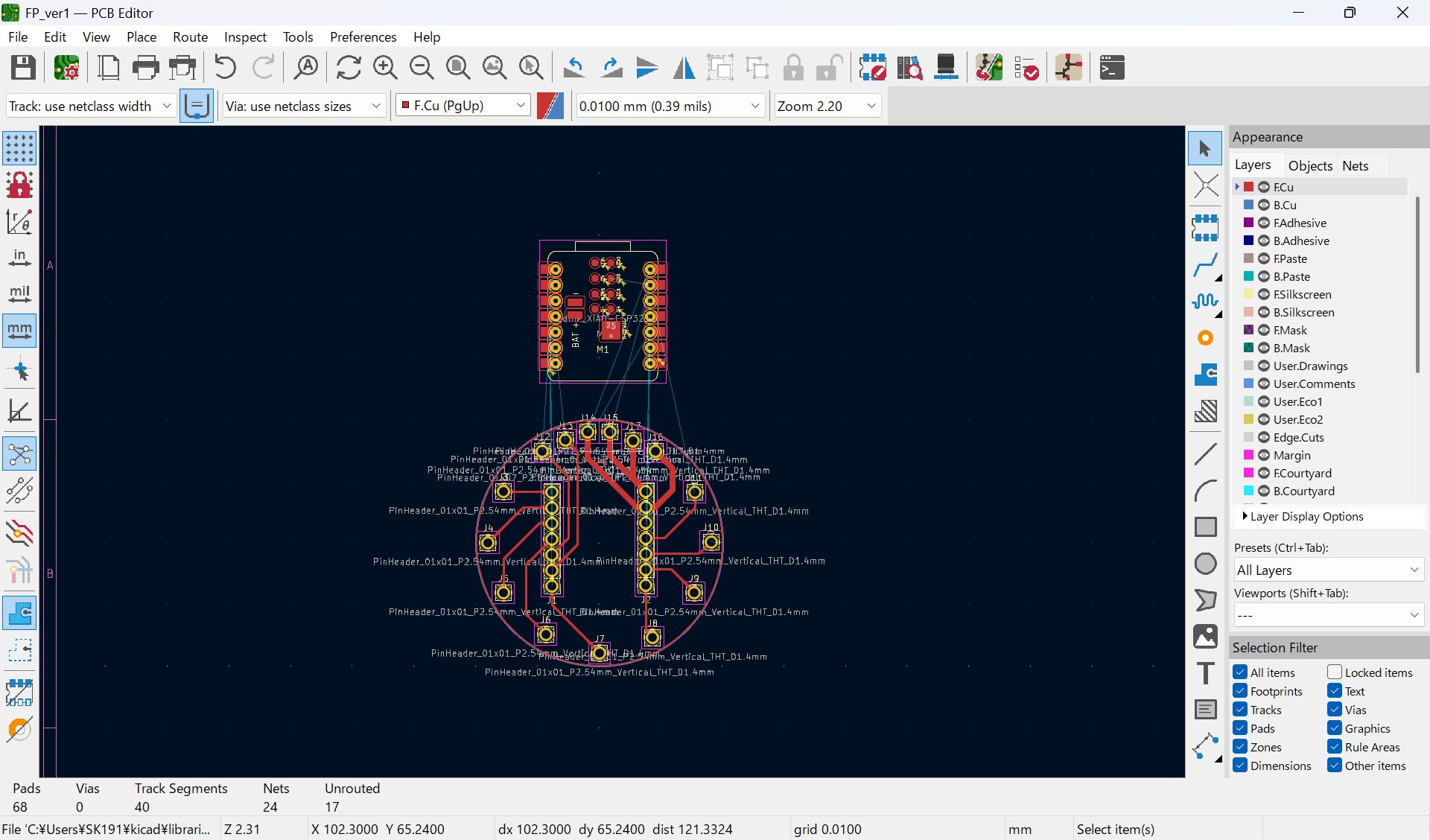This screenshot has height=840, width=1430.
Task: Open Presets All Layers dropdown
Action: [1329, 570]
